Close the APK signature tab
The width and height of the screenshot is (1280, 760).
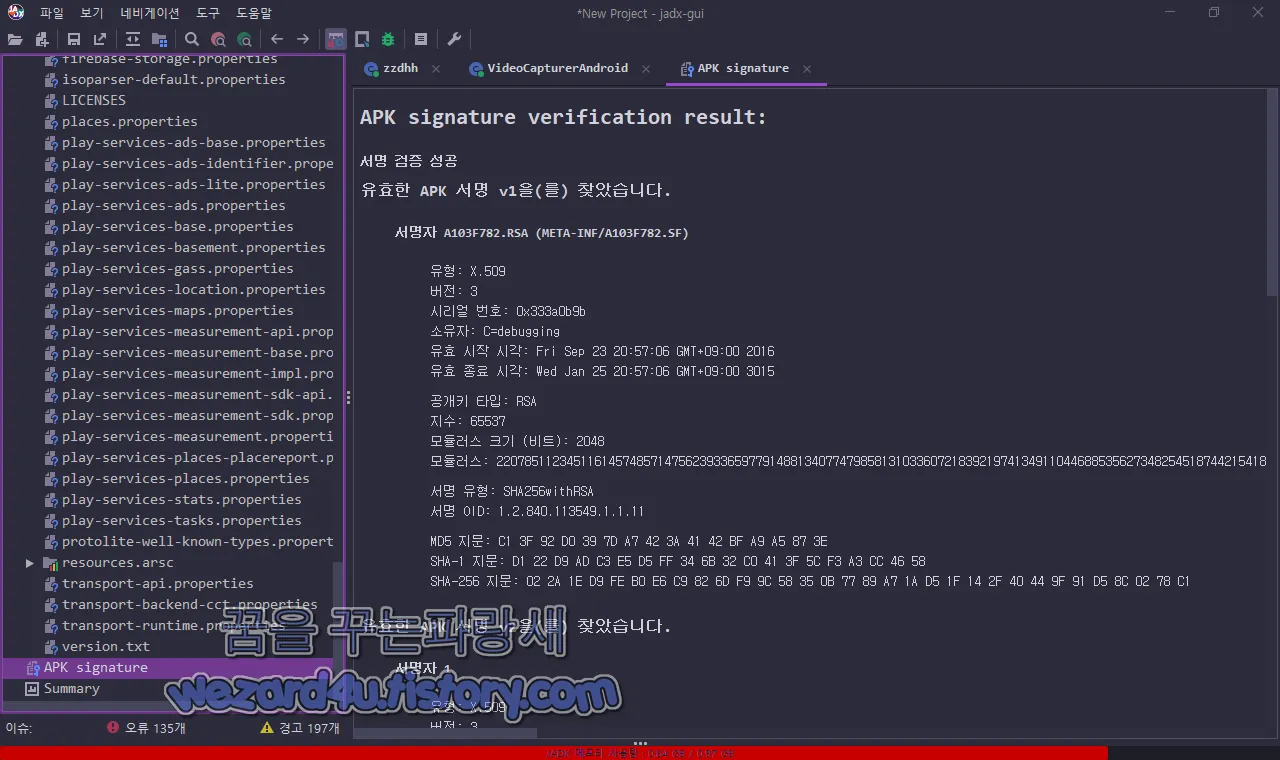[x=807, y=69]
